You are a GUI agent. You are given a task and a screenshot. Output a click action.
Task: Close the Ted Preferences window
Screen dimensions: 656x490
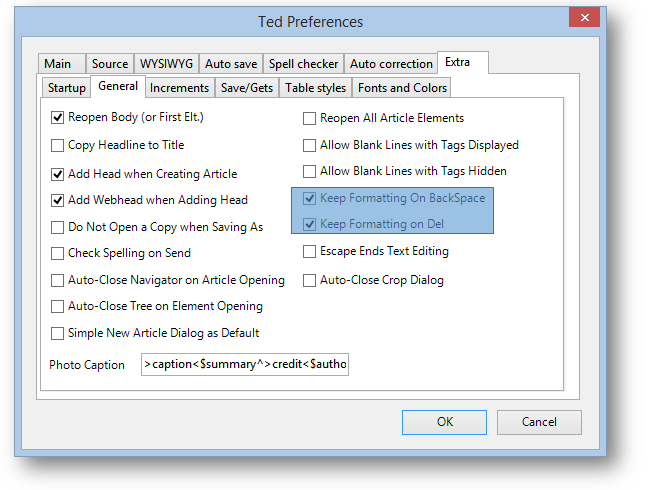tap(584, 18)
